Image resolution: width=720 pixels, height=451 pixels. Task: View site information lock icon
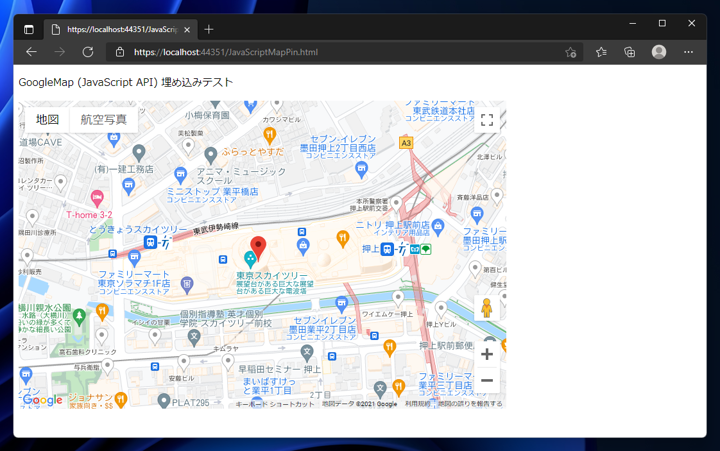pos(120,52)
